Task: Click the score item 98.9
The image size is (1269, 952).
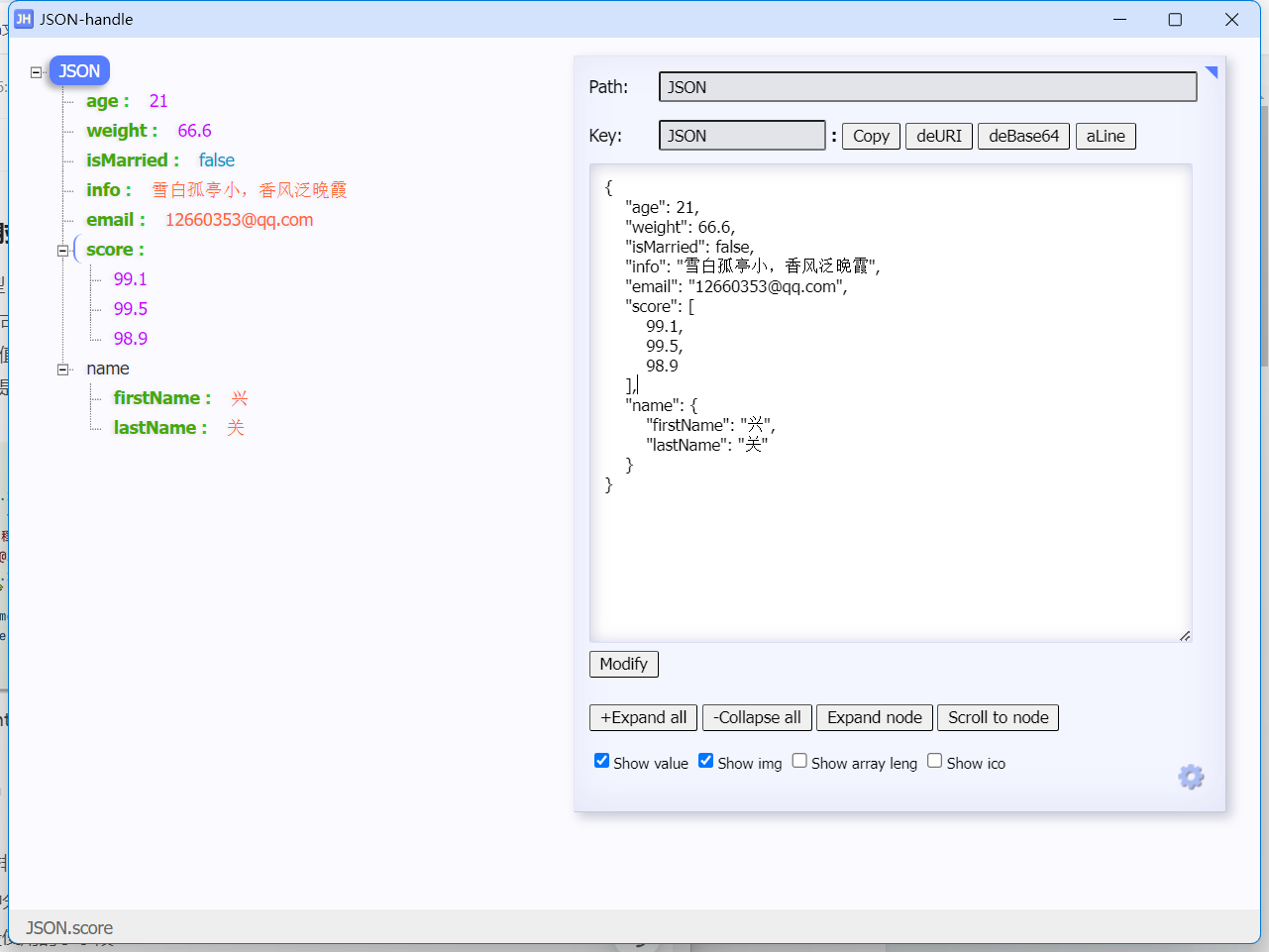Action: tap(130, 339)
